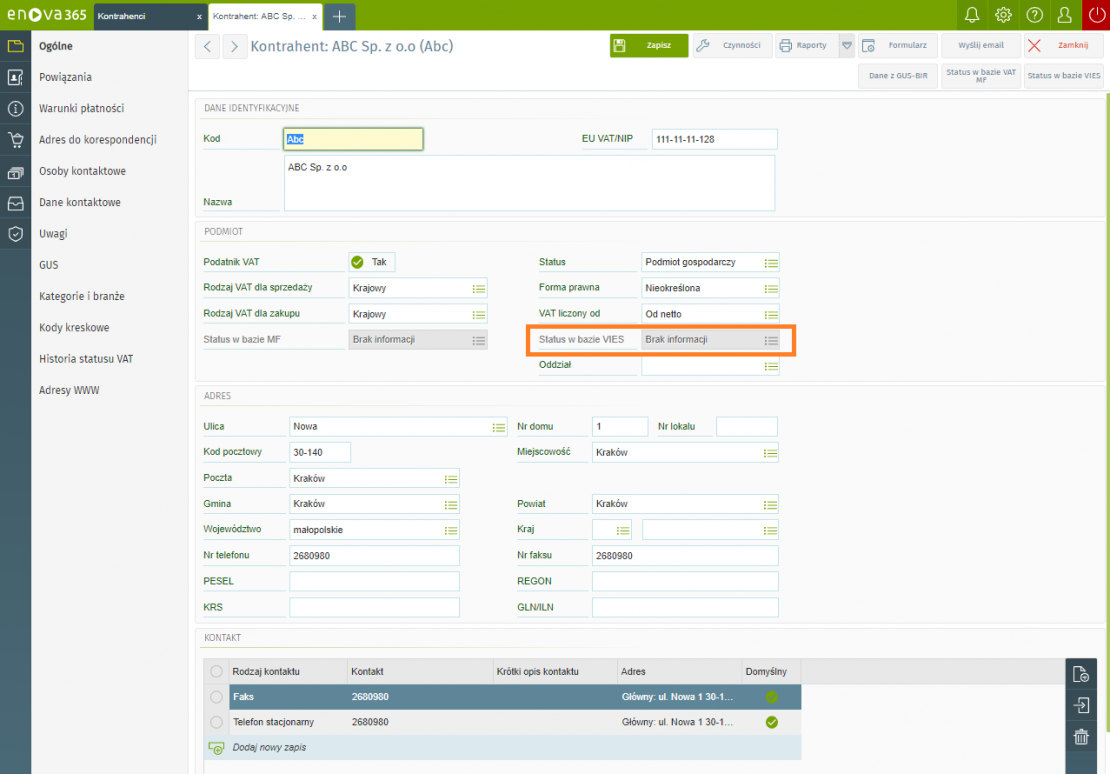Click the help question mark icon
Viewport: 1110px width, 774px height.
[x=1035, y=15]
